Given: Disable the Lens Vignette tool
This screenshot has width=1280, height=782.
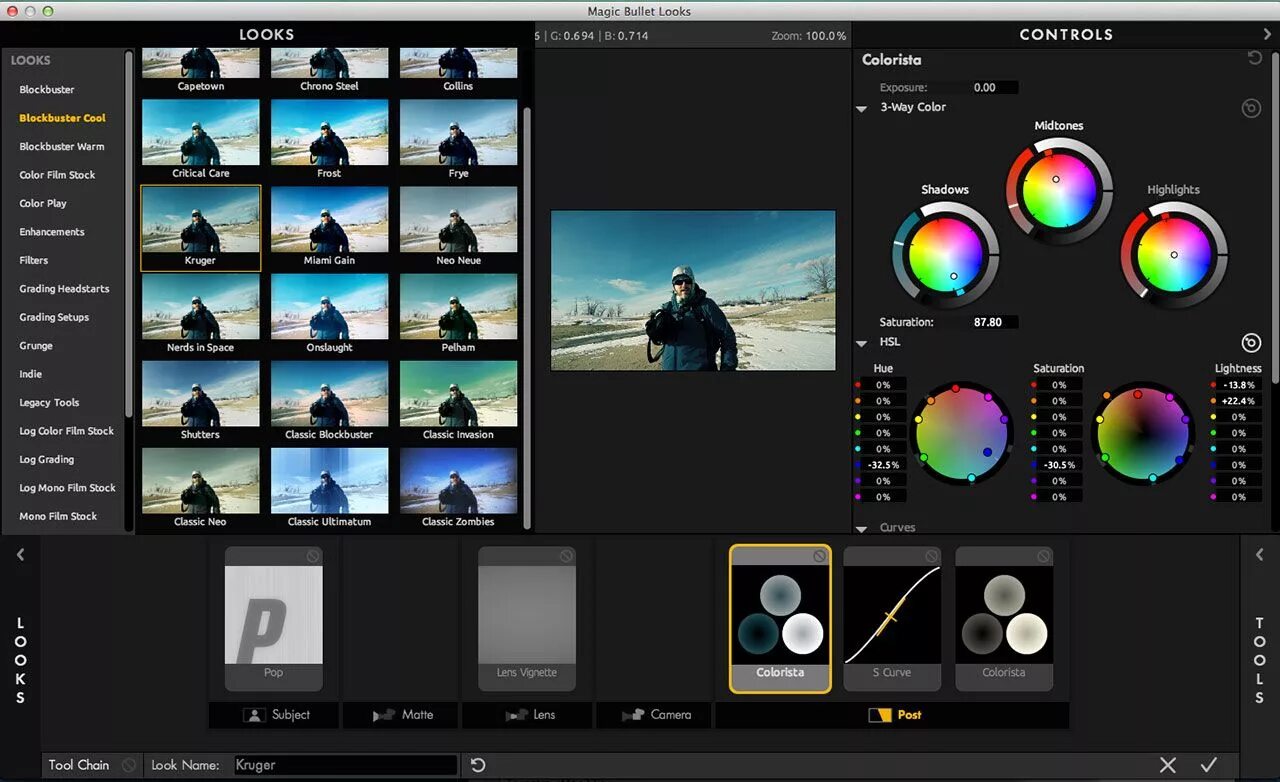Looking at the screenshot, I should (x=566, y=556).
